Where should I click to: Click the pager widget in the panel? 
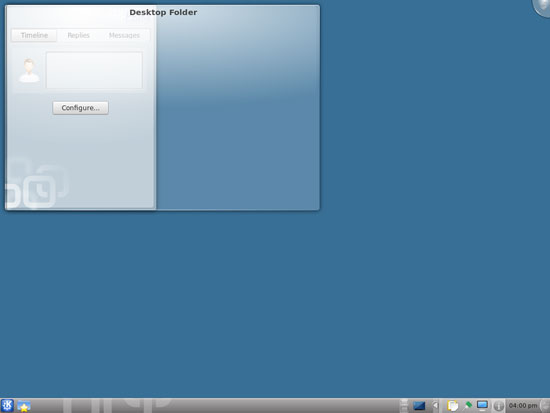click(404, 406)
